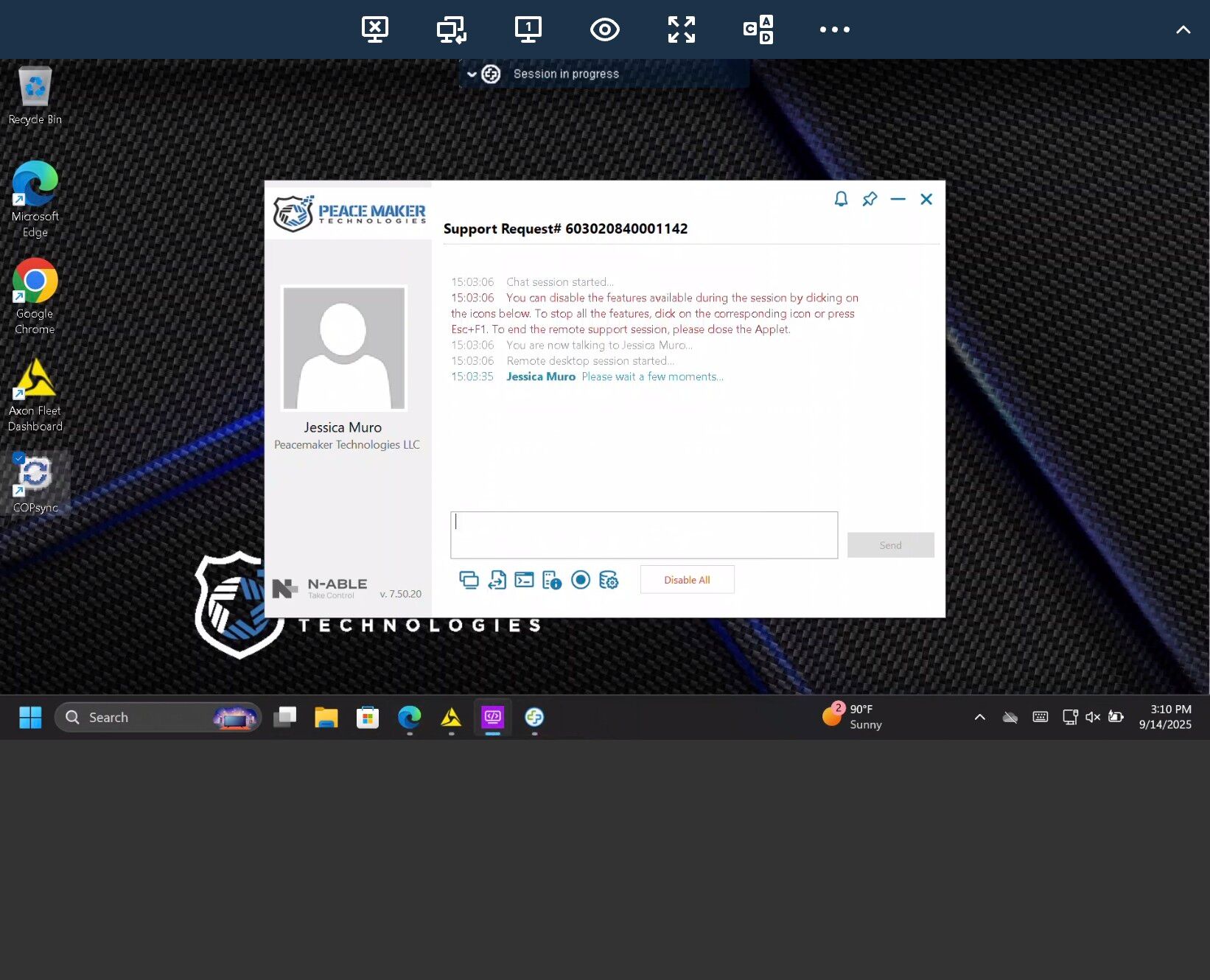Image resolution: width=1210 pixels, height=980 pixels.
Task: Select monitor 1 icon in top toolbar
Action: 528,29
